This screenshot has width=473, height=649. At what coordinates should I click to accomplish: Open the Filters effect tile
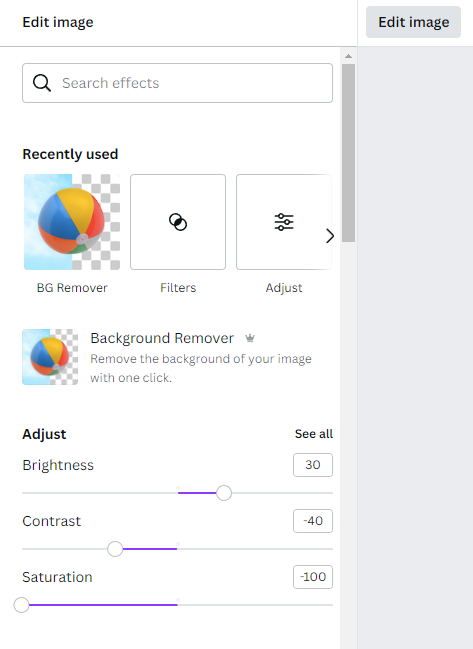click(x=178, y=222)
